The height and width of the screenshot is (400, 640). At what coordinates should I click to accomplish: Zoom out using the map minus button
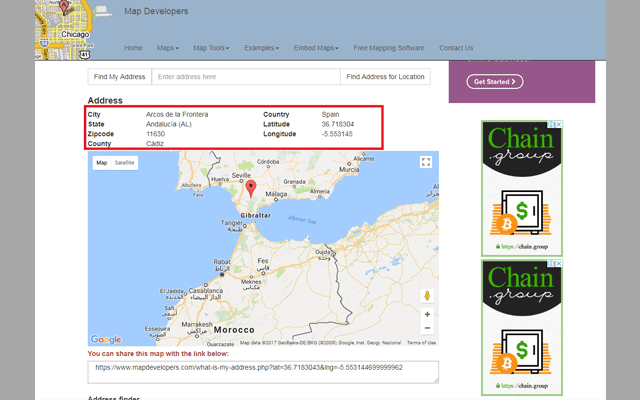tap(427, 328)
